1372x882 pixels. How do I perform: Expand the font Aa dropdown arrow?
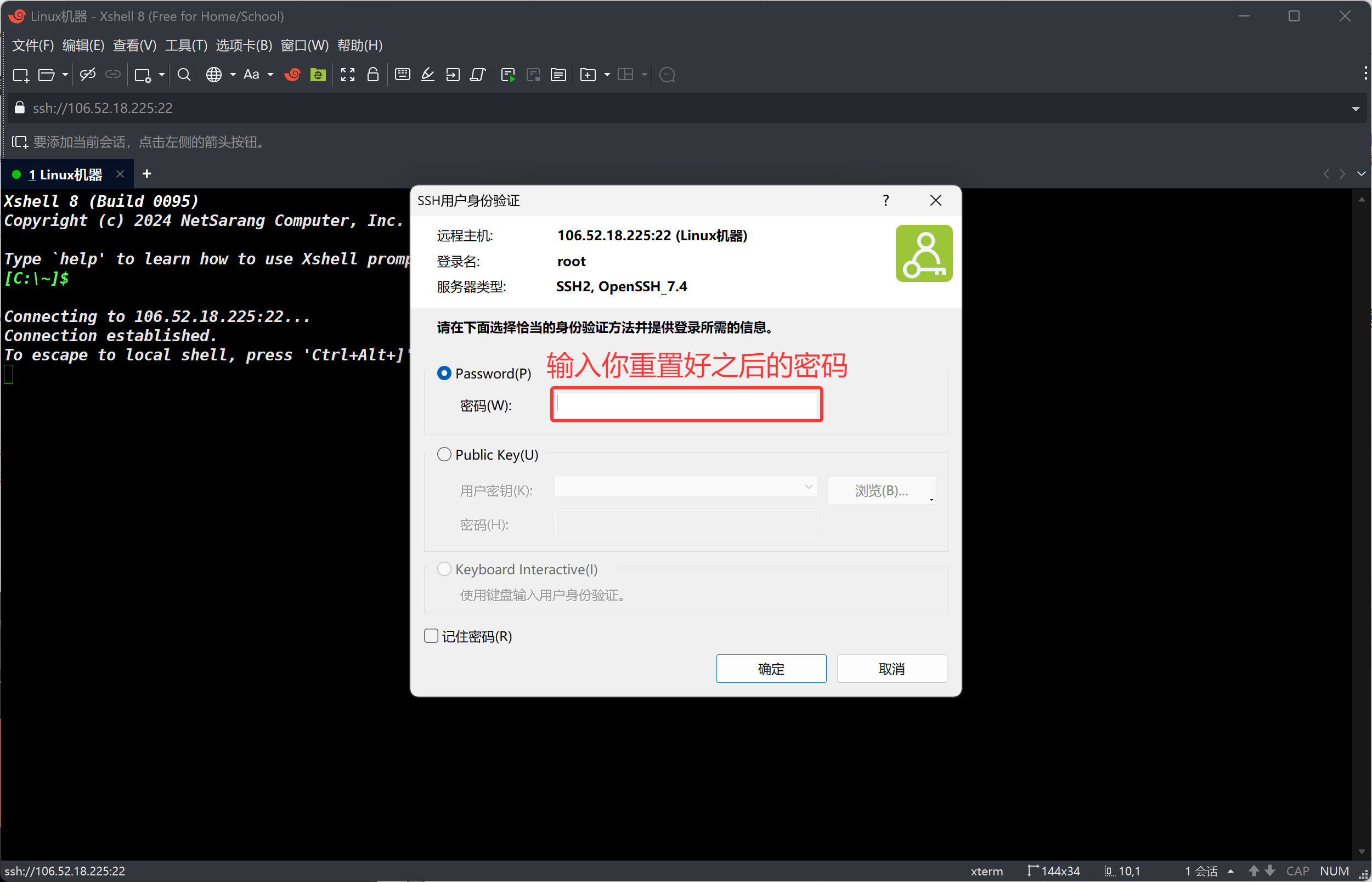(270, 75)
